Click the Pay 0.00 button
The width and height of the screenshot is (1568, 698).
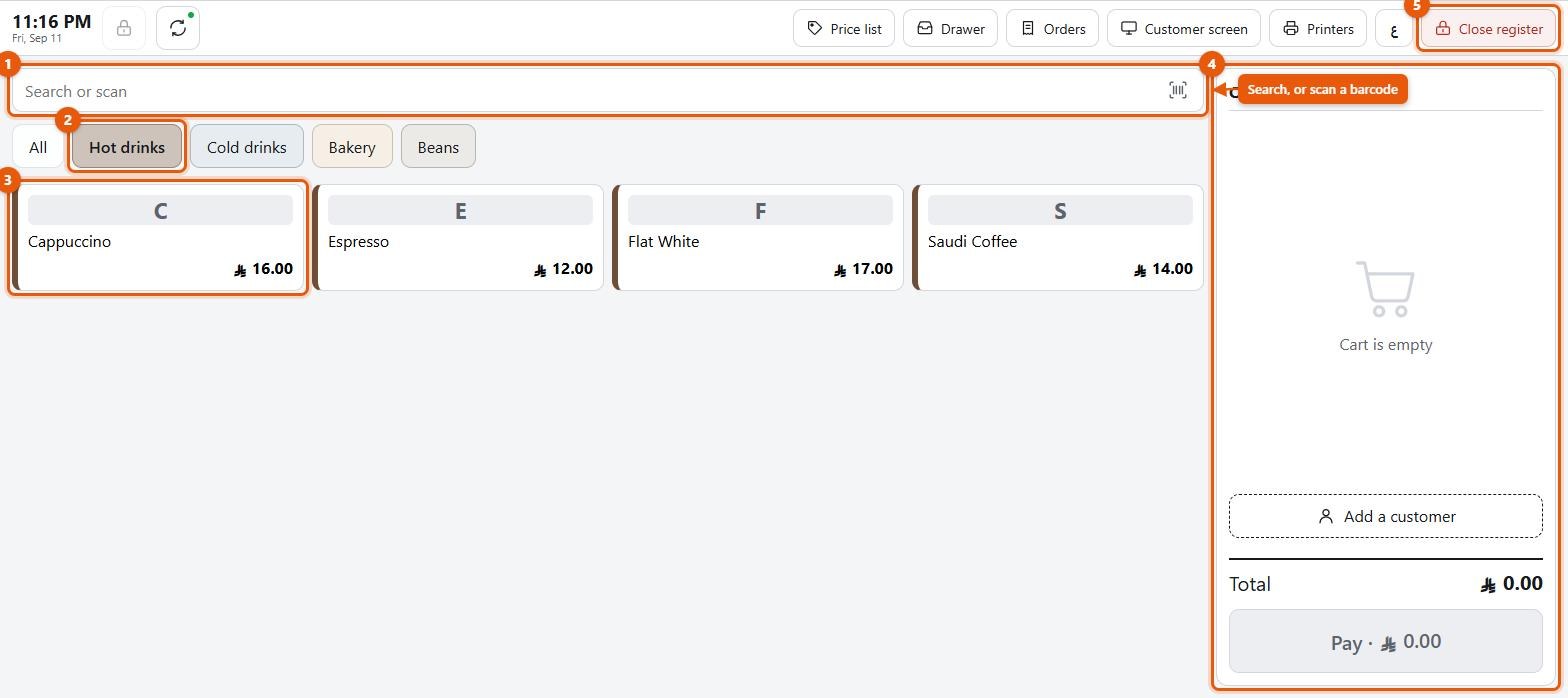tap(1386, 641)
